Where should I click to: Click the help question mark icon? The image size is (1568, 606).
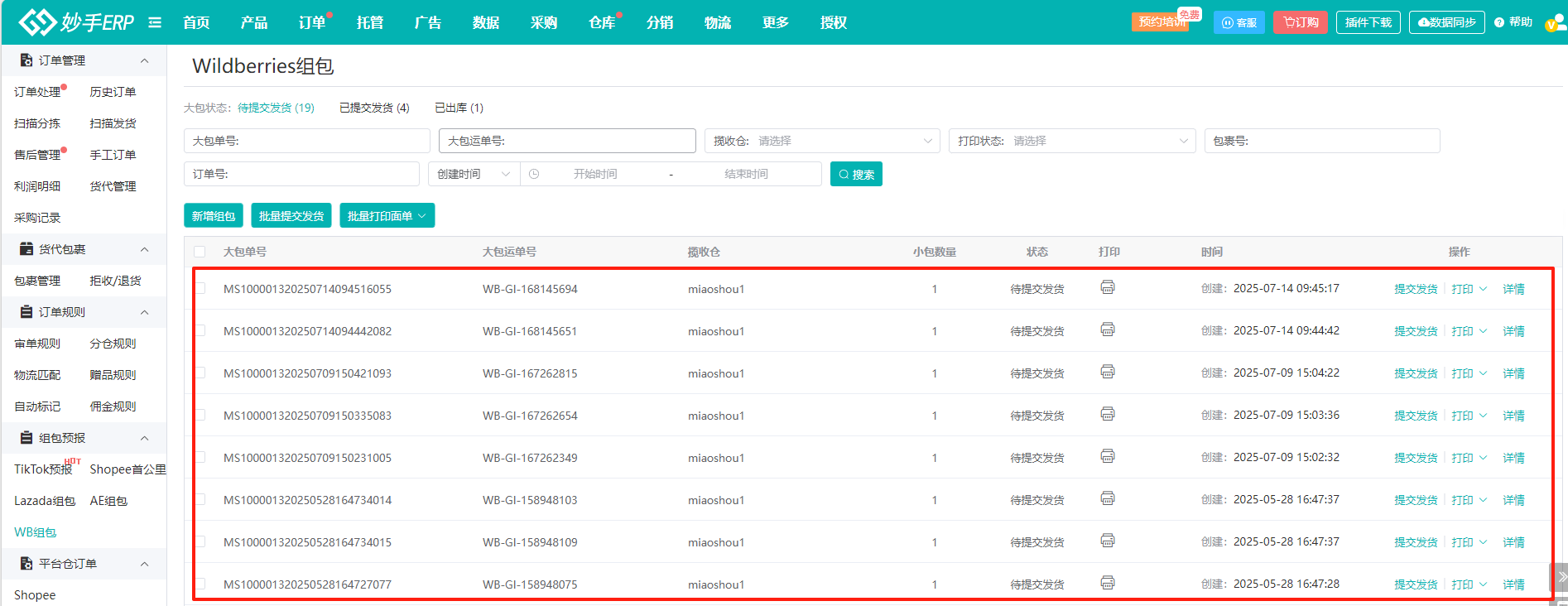[x=1499, y=22]
